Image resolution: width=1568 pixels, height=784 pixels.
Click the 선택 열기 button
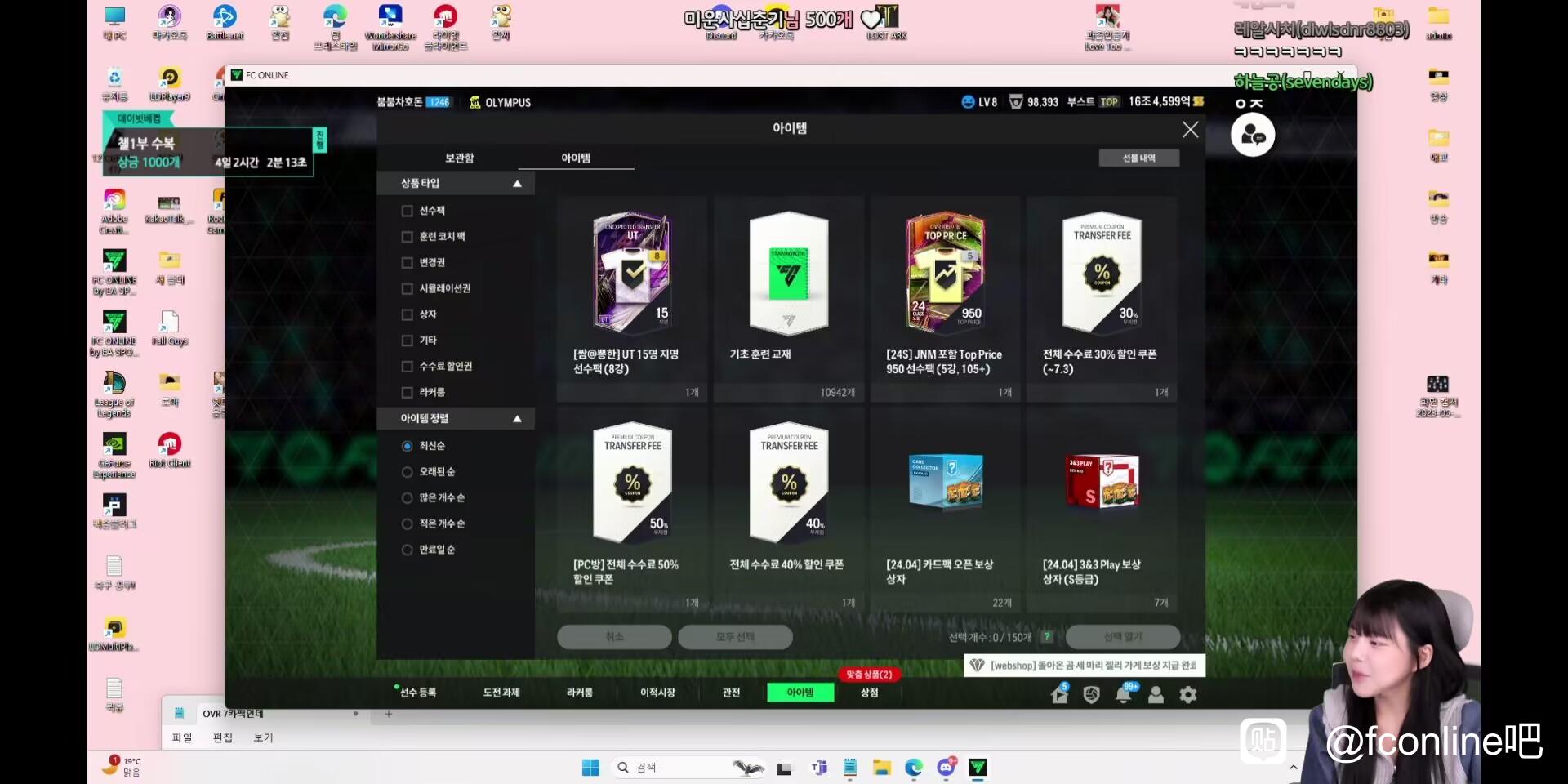point(1123,637)
